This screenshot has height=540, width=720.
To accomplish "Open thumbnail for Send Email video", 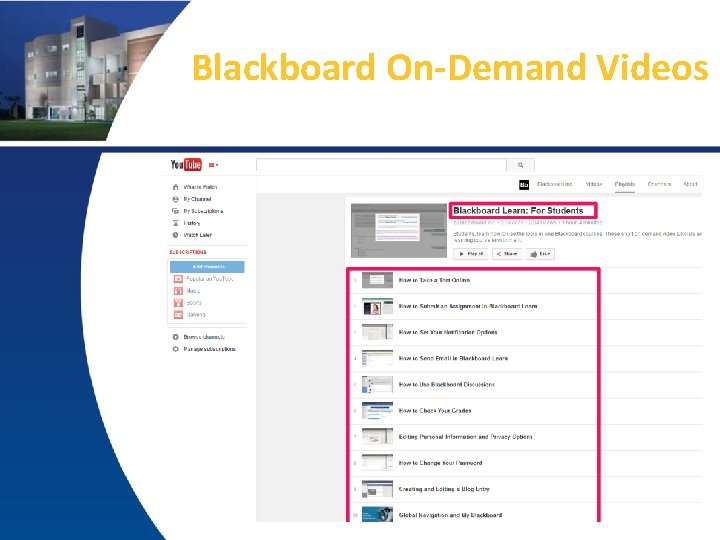I will (377, 359).
